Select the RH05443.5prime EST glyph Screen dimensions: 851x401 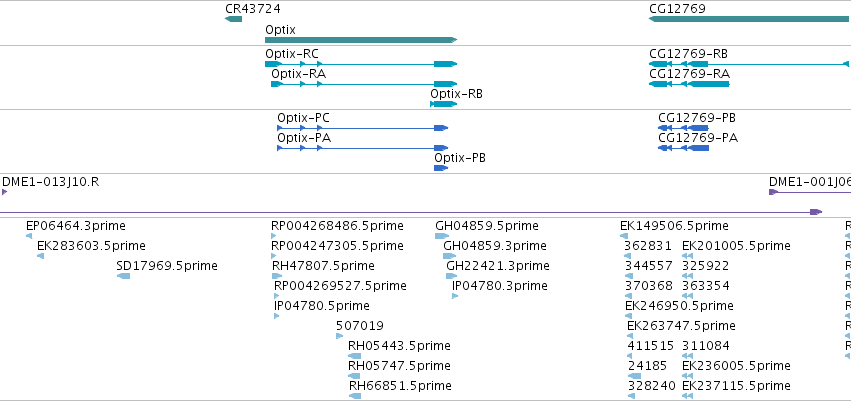click(x=354, y=357)
